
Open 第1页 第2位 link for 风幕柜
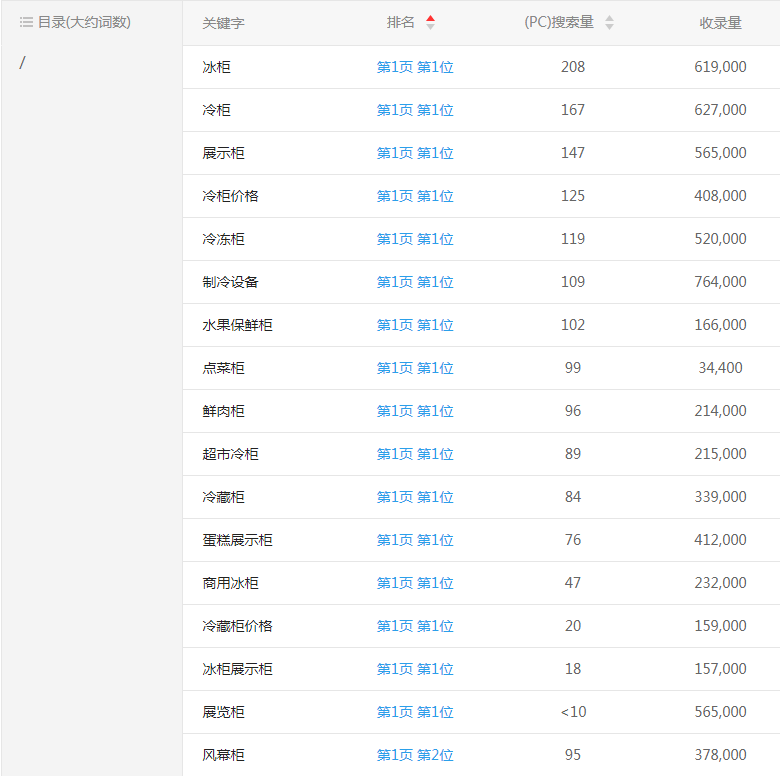click(415, 755)
